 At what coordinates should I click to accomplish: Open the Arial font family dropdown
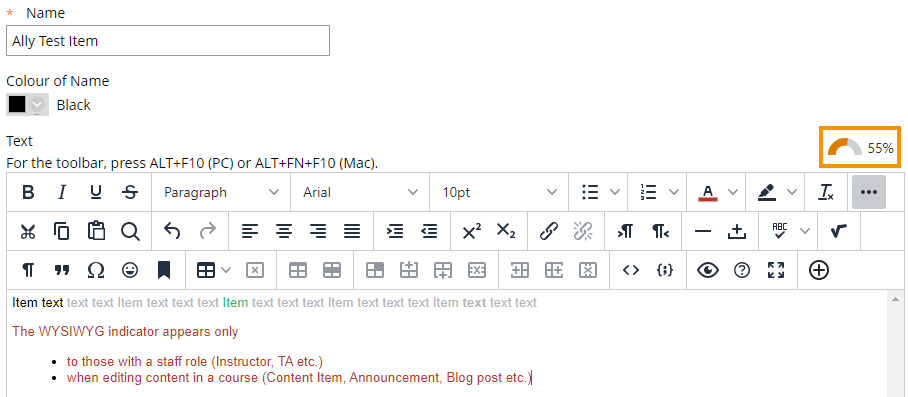click(360, 192)
